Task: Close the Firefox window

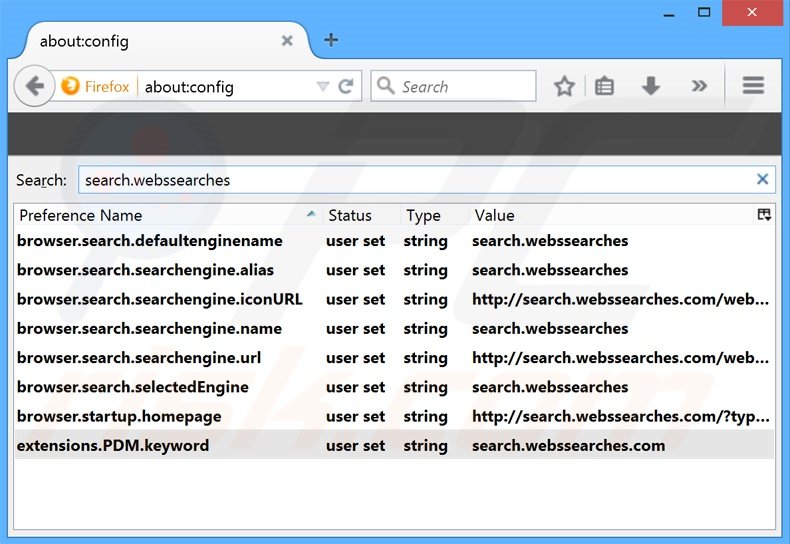Action: coord(752,13)
